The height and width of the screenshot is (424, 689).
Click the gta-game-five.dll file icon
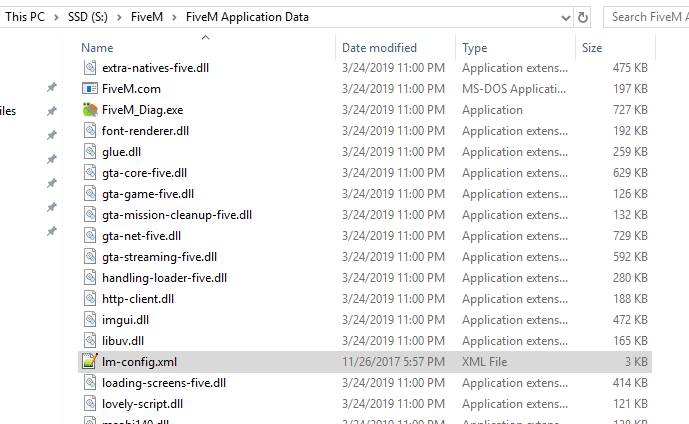(90, 194)
